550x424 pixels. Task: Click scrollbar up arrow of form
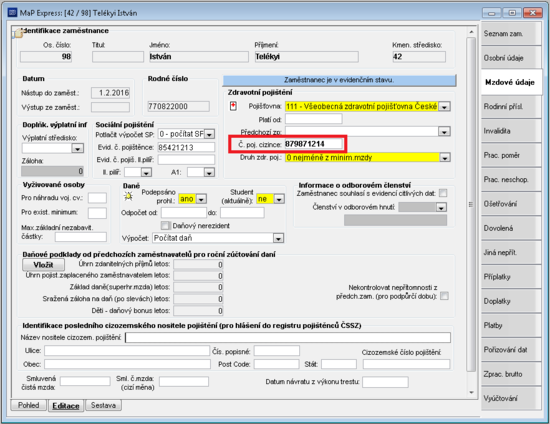(471, 32)
